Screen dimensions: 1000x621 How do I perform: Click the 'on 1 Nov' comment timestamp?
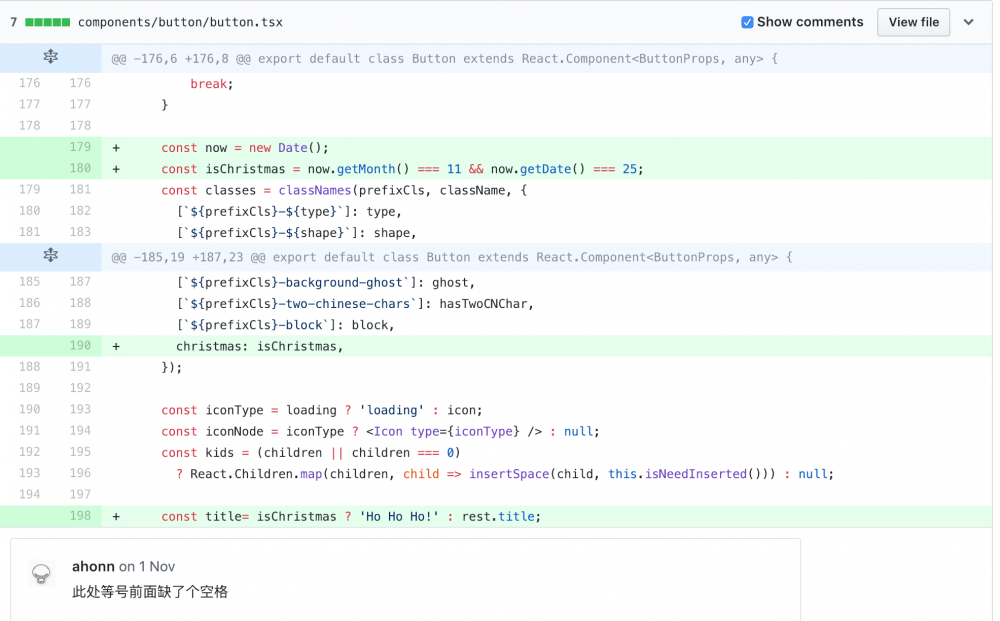point(147,567)
